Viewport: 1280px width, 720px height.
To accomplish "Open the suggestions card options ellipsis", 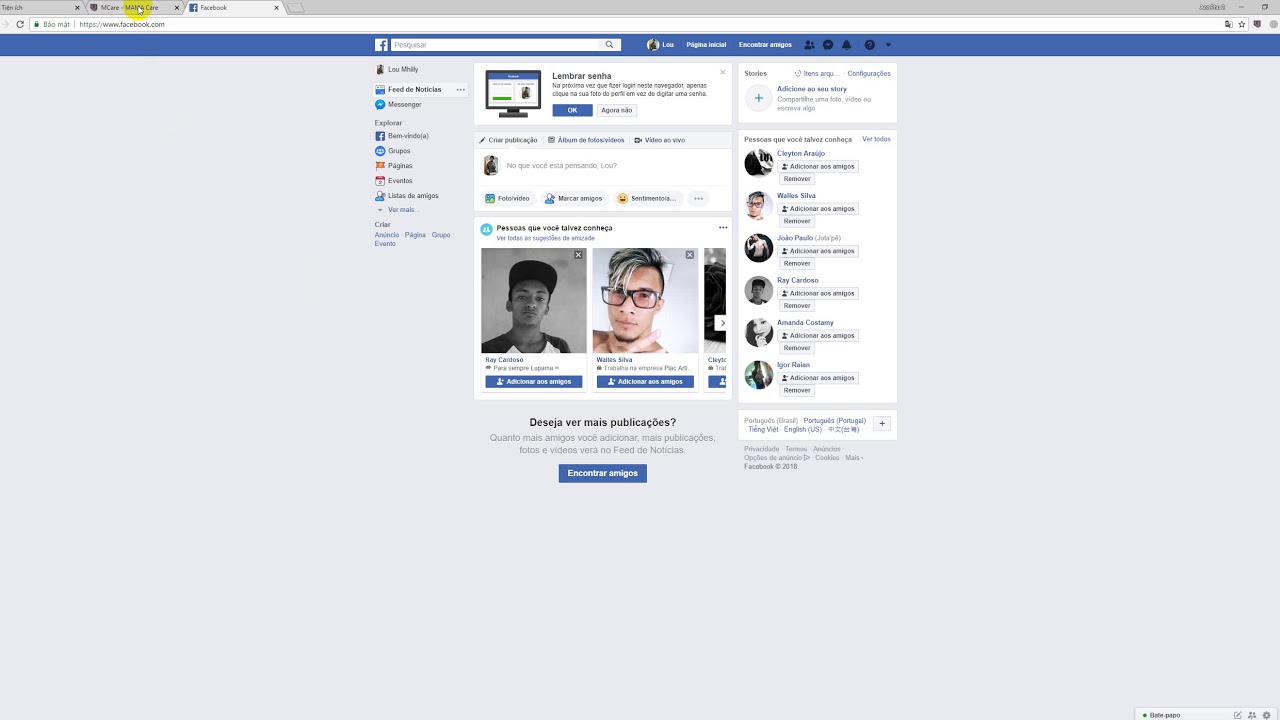I will [x=723, y=228].
